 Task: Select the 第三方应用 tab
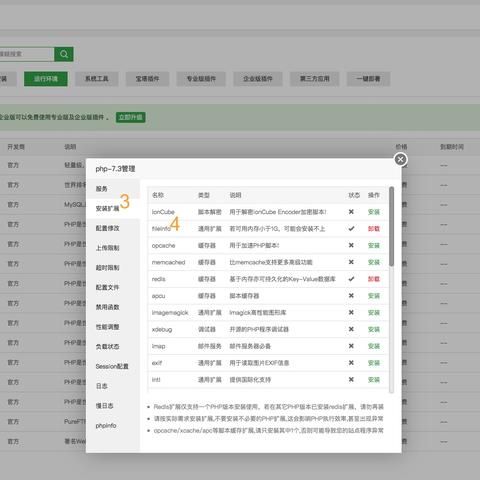[x=315, y=79]
